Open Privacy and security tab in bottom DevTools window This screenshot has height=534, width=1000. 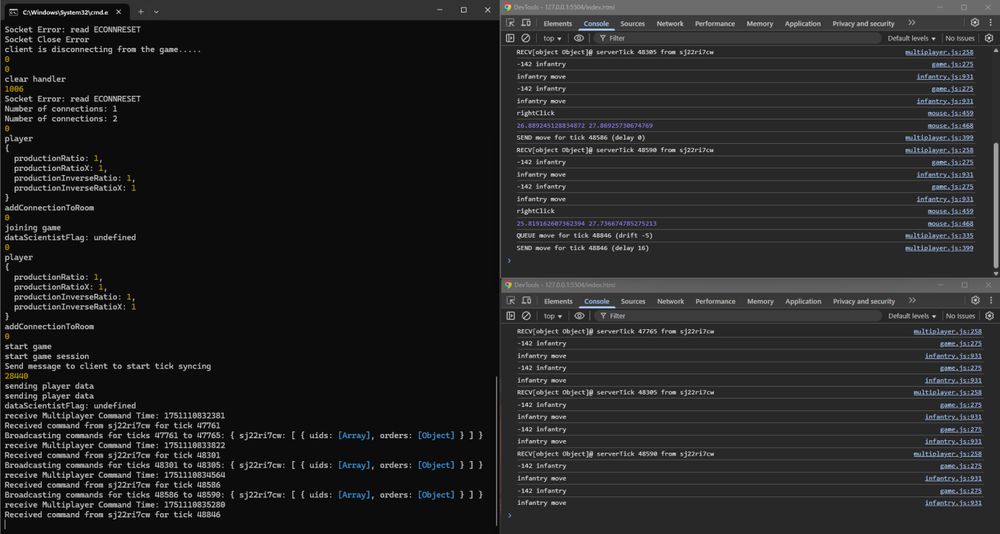(x=864, y=301)
